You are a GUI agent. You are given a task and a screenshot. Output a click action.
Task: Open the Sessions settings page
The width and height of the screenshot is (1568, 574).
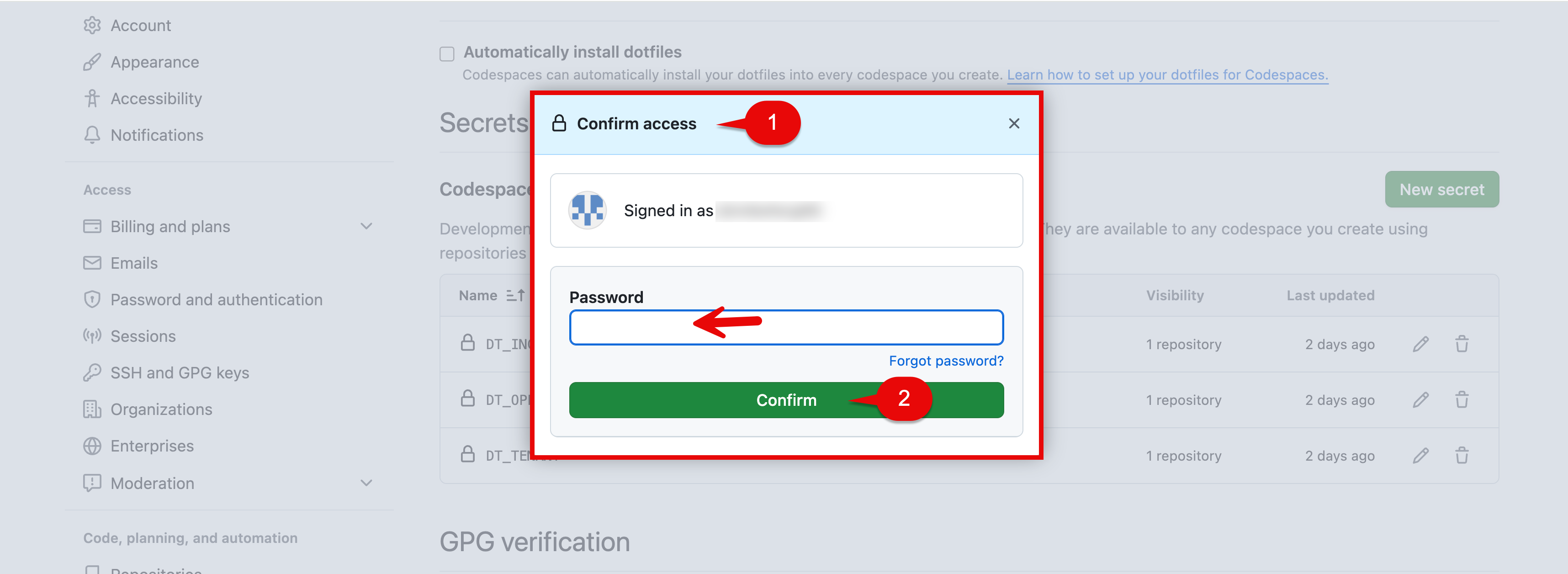tap(143, 336)
